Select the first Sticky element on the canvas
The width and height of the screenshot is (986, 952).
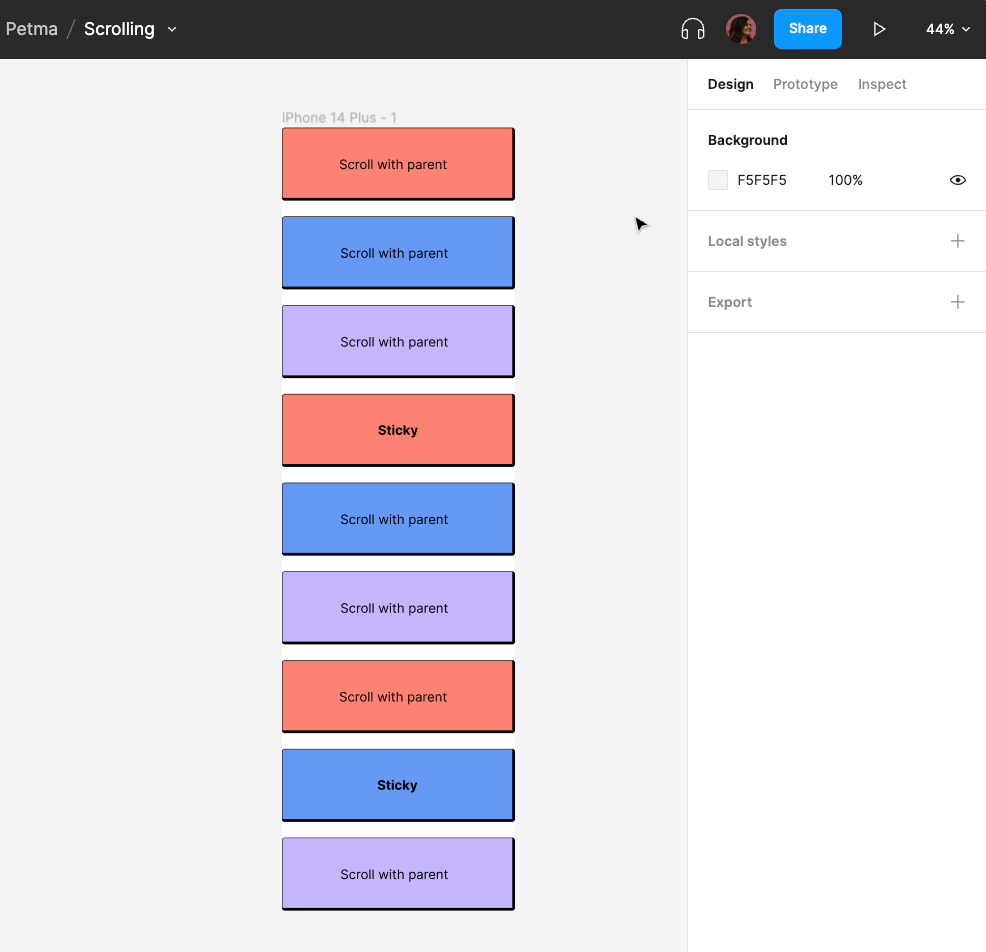point(397,430)
